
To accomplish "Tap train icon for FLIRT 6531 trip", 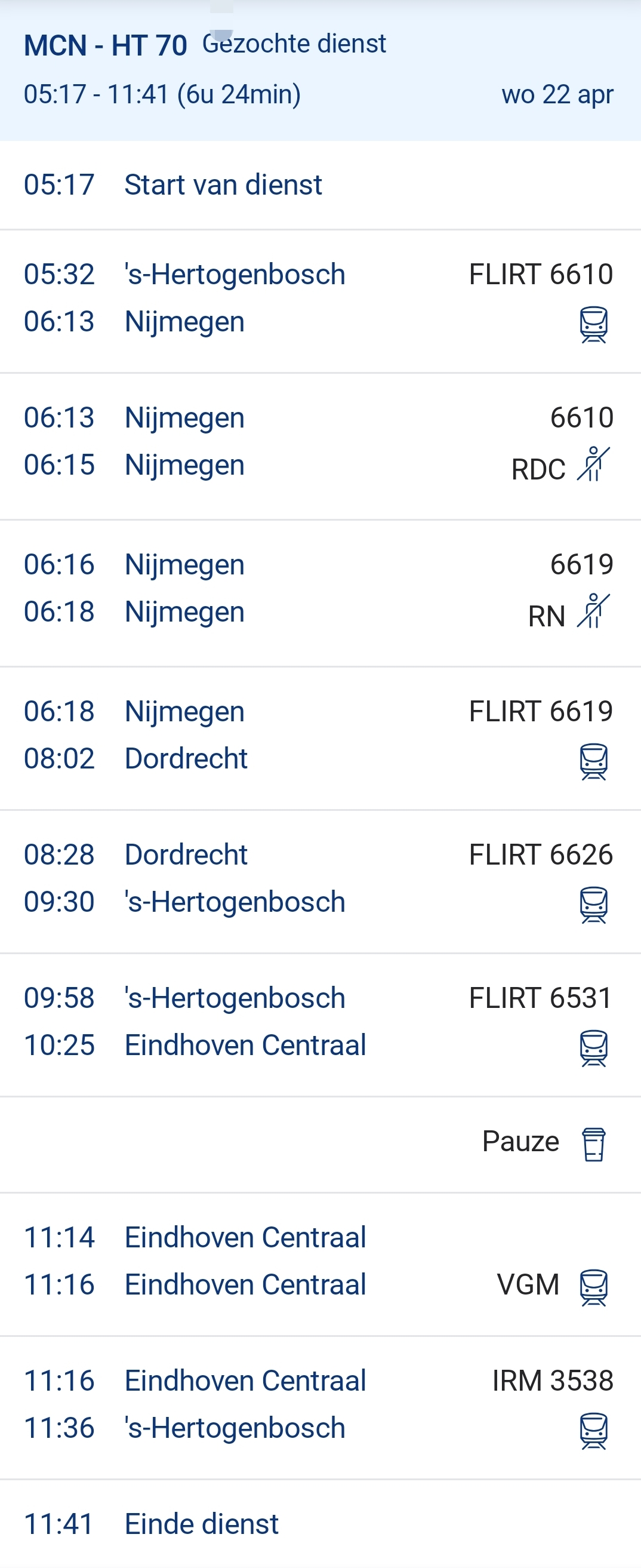I will coord(594,1048).
